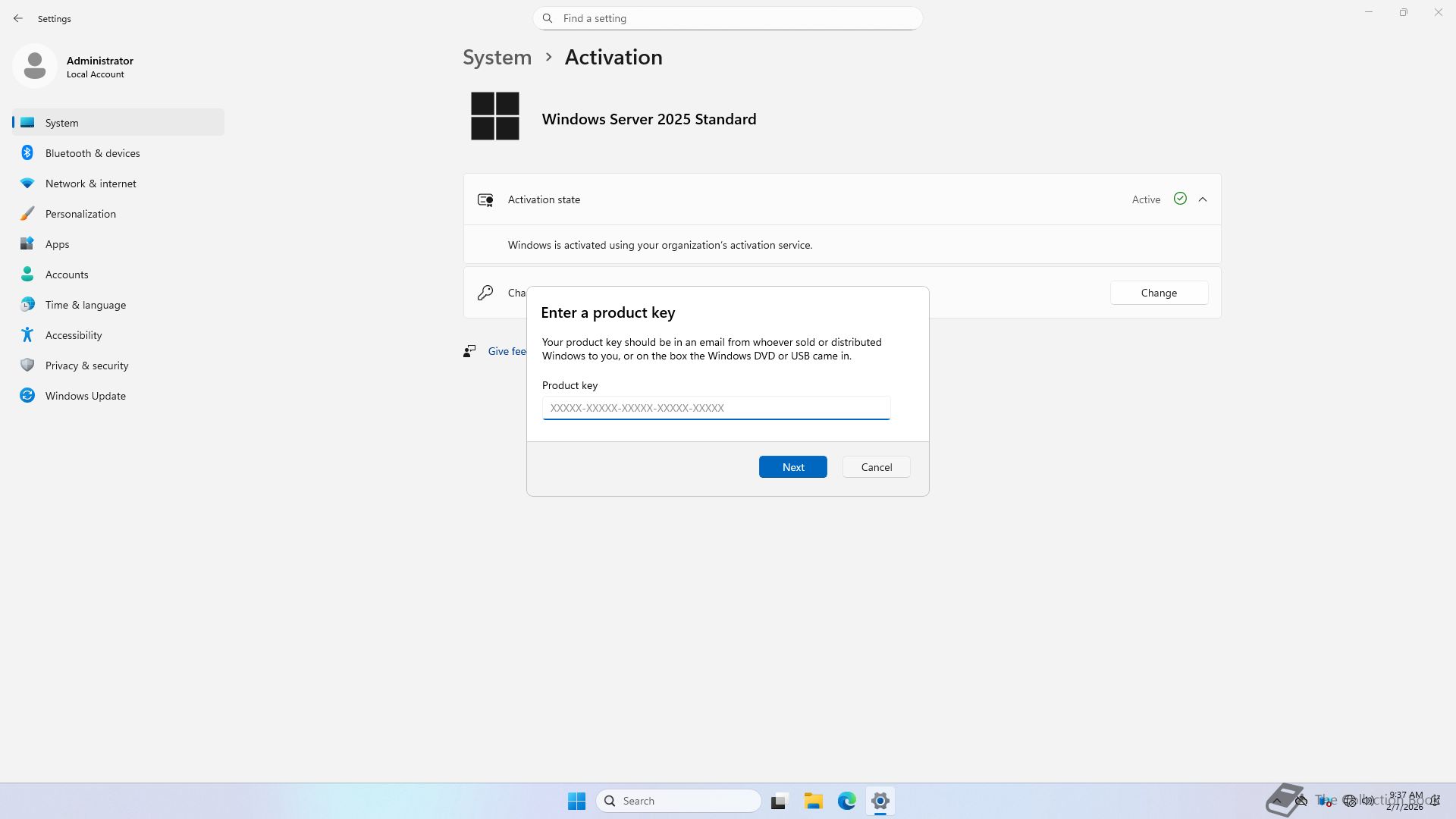1456x819 pixels.
Task: Open File Explorer from the taskbar
Action: (x=813, y=801)
